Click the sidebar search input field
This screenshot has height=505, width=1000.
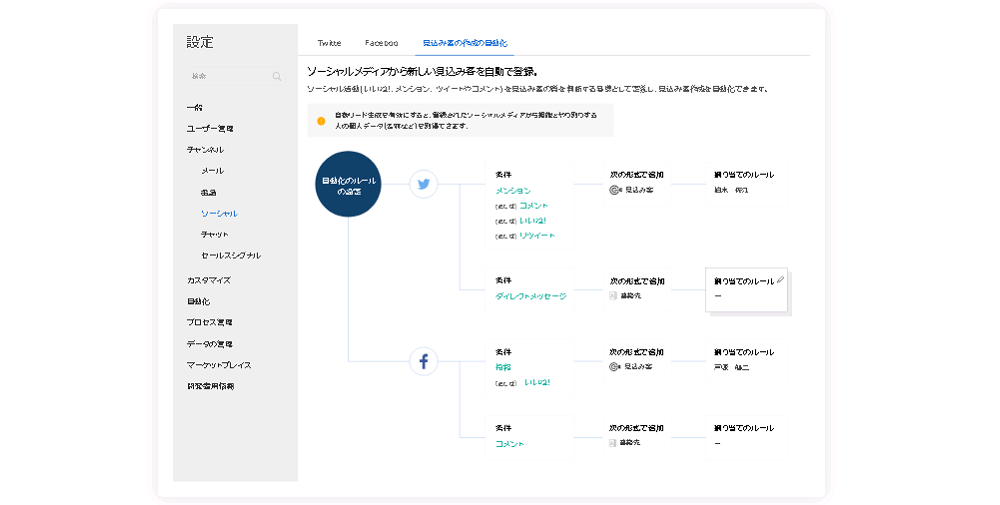point(235,76)
